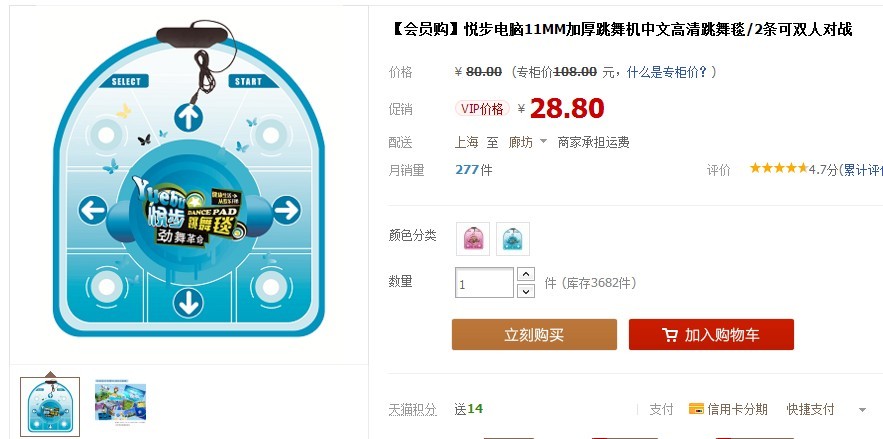
Task: Click the down arrow on the dance pad image
Action: [x=188, y=303]
